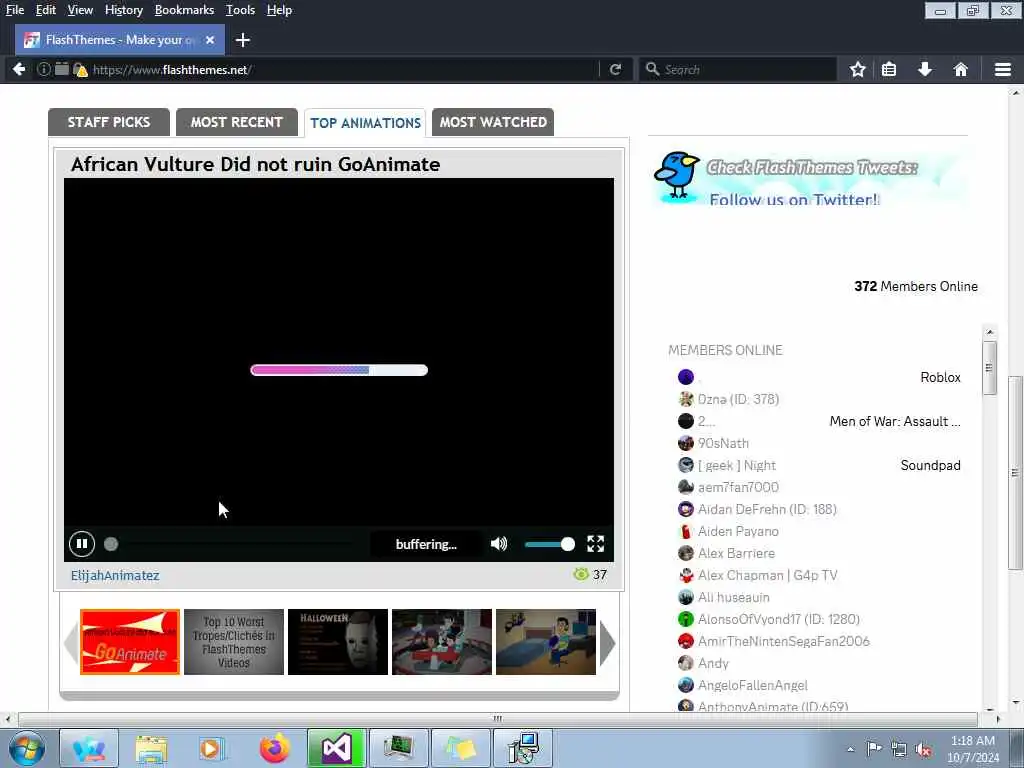Mute the video player speaker icon
Screen dimensions: 1024x768
point(499,543)
